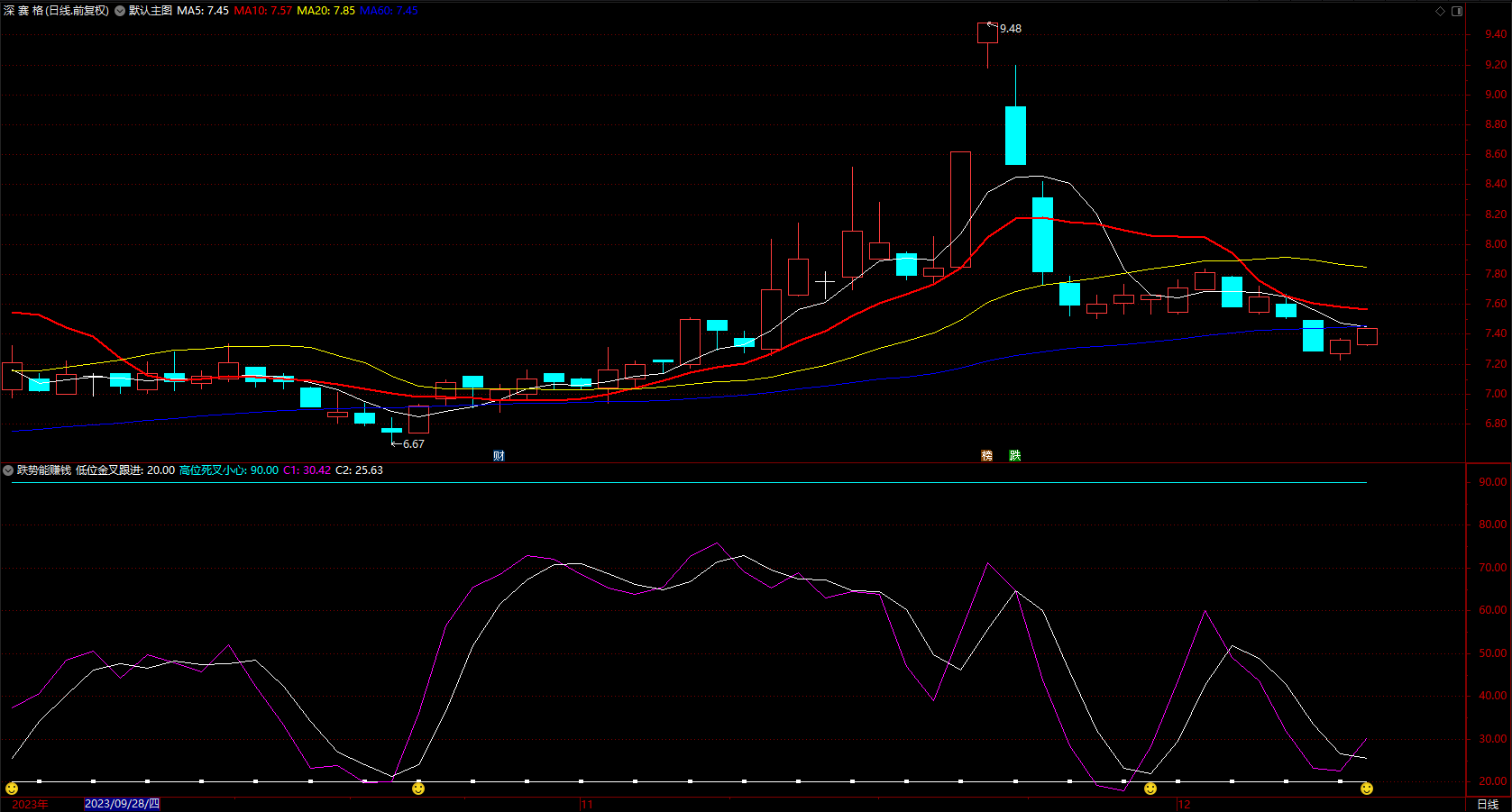Click the 跌势能赚钱 indicator name

(x=44, y=470)
